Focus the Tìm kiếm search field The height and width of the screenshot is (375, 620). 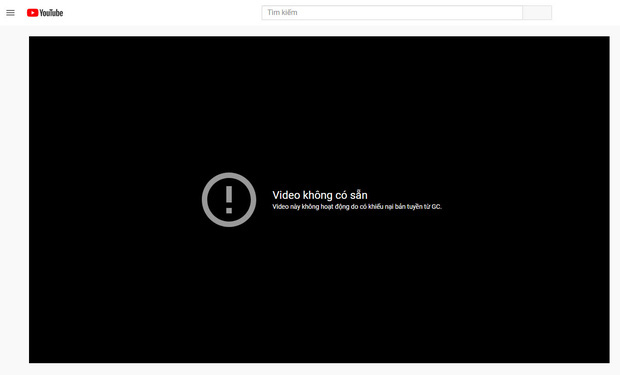392,13
